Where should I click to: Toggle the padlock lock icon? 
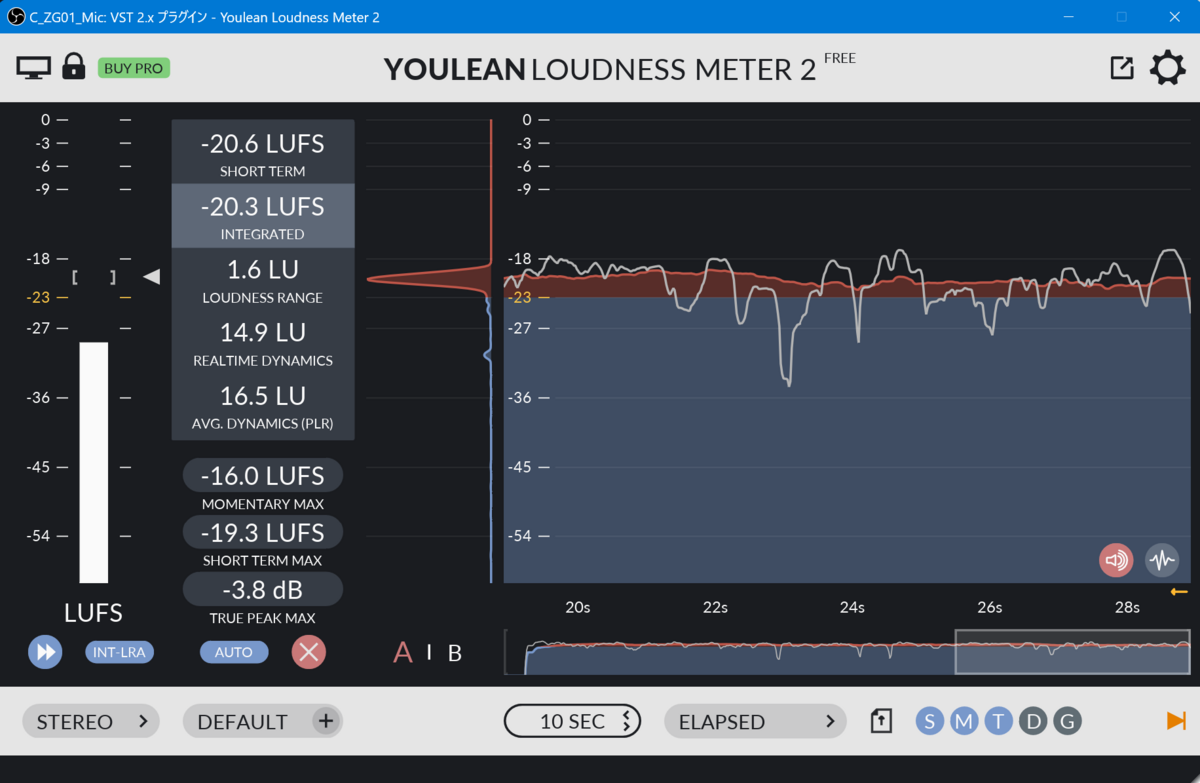(x=74, y=67)
